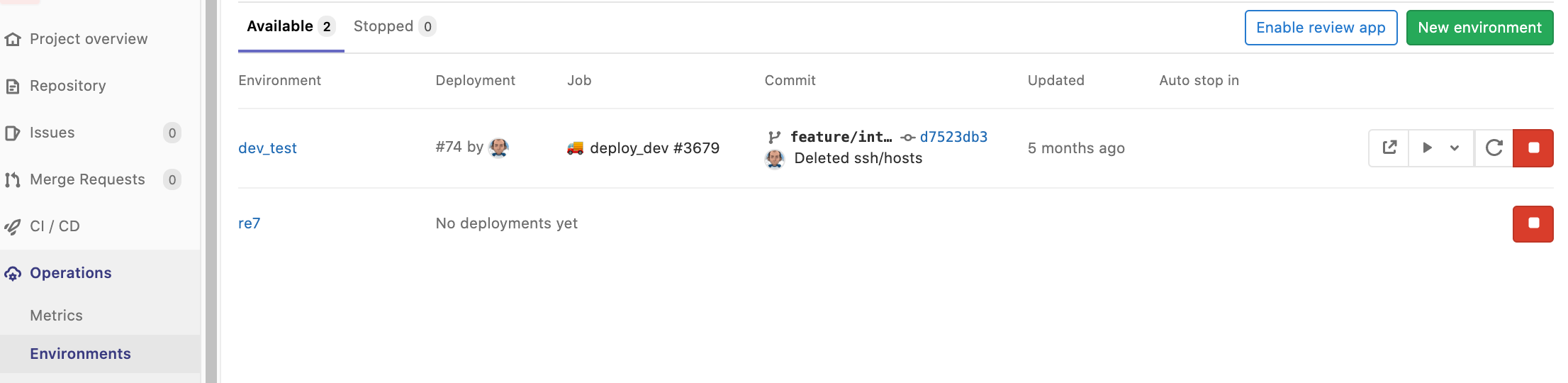Click the Project overview home icon
The height and width of the screenshot is (383, 1568).
tap(13, 40)
